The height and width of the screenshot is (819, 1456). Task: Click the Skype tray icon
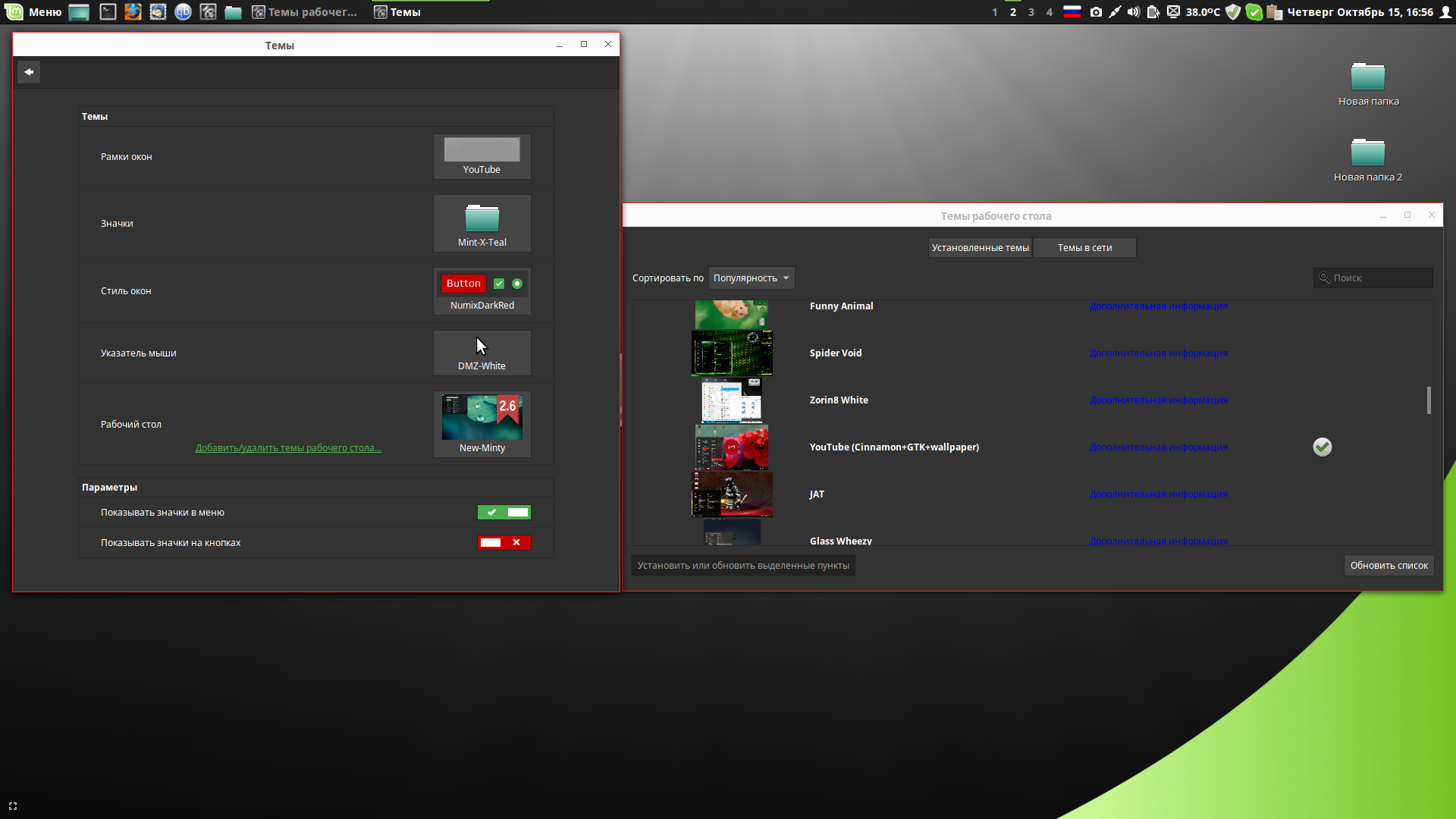(1254, 12)
